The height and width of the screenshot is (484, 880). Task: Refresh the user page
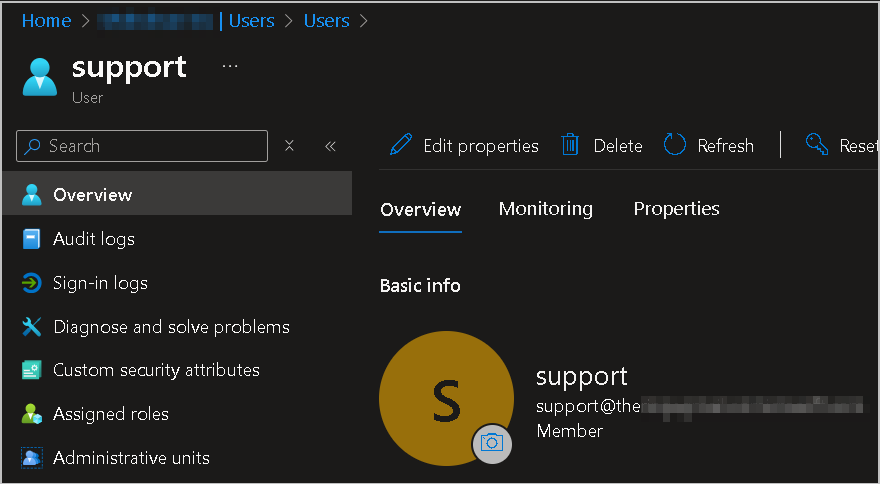pos(708,146)
